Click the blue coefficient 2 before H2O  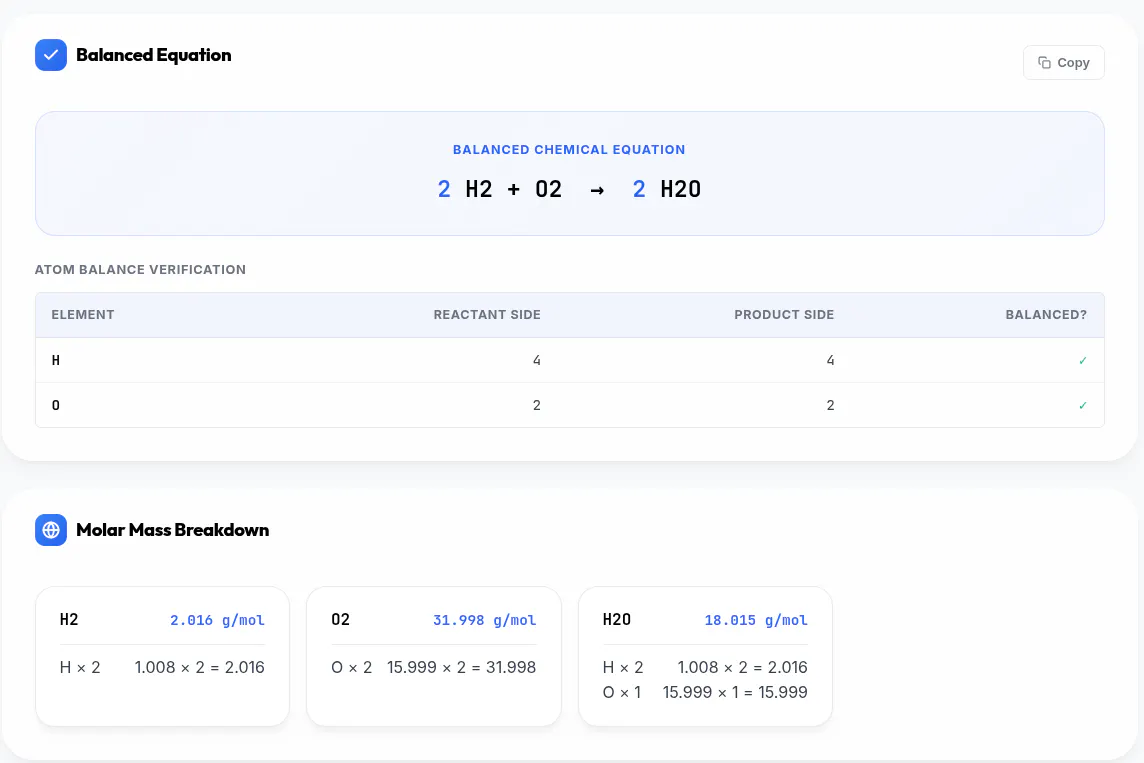638,189
